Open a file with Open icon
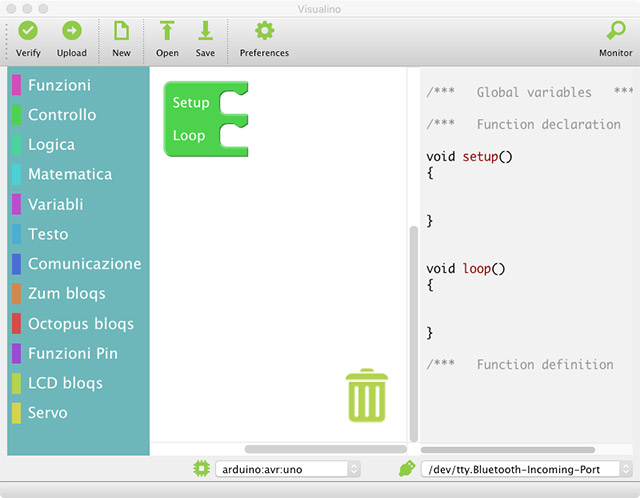Viewport: 640px width, 498px height. coord(167,32)
